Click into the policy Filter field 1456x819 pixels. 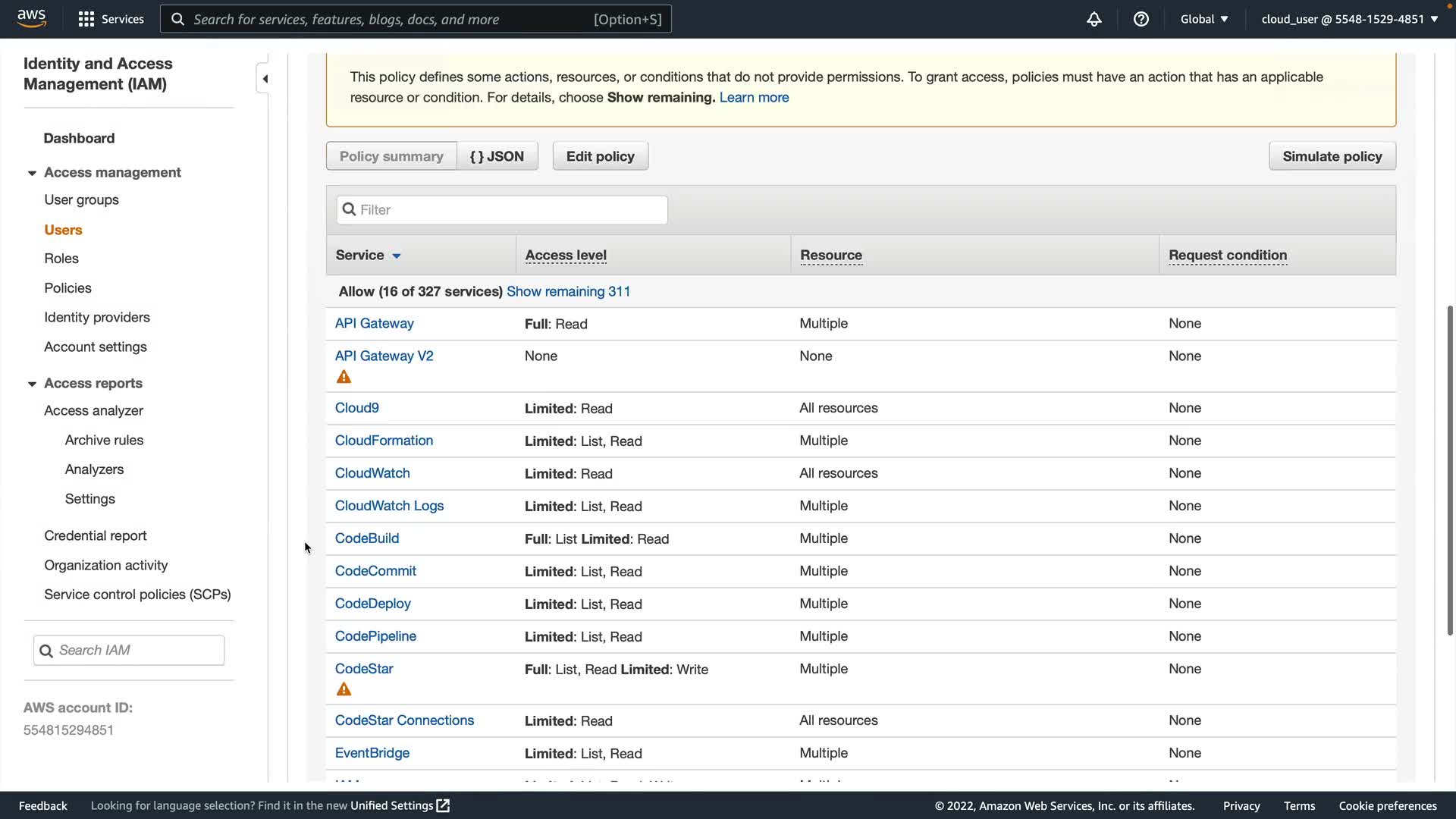502,210
